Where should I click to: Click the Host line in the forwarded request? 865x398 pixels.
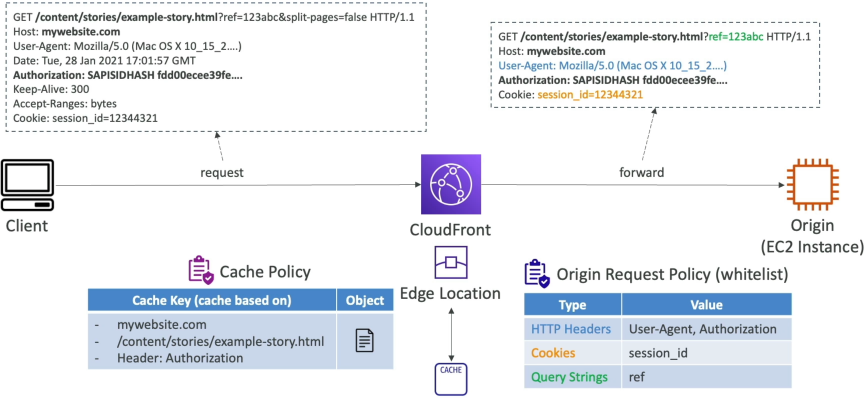(x=552, y=51)
